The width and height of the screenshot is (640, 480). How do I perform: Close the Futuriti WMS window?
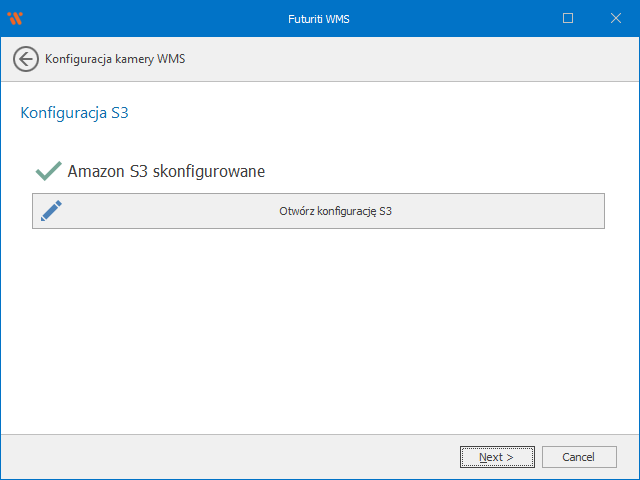(615, 18)
